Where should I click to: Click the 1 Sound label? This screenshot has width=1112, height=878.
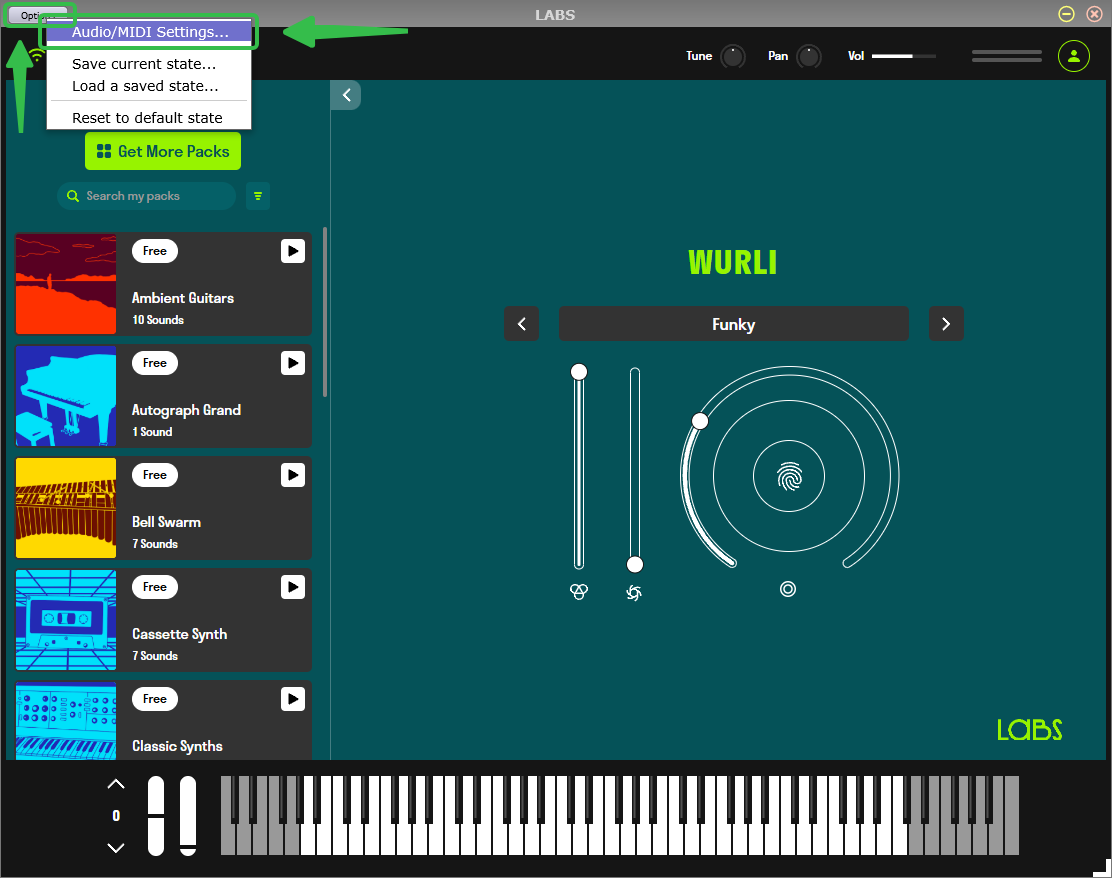pyautogui.click(x=152, y=432)
